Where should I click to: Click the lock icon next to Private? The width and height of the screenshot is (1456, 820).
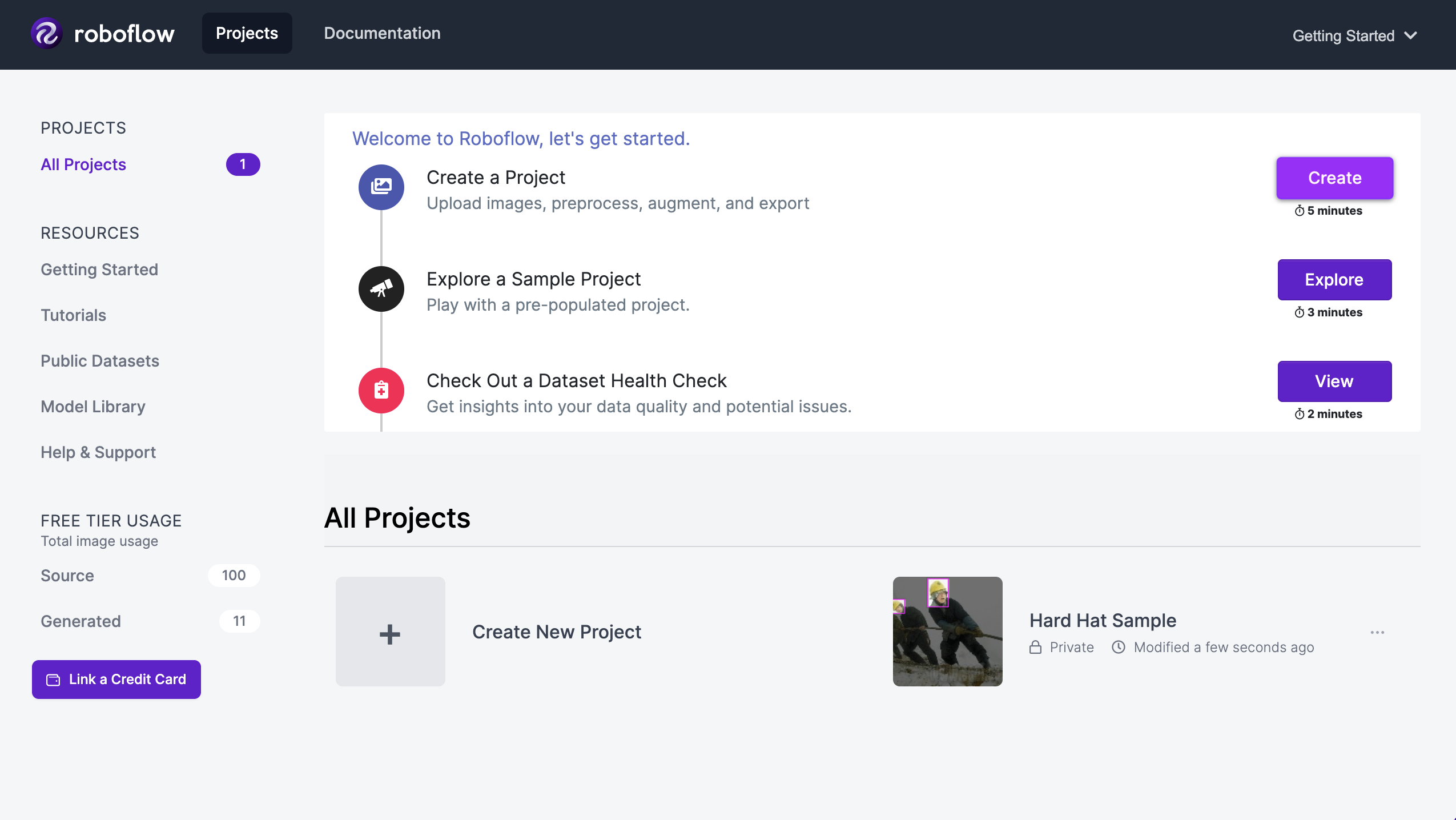(x=1036, y=647)
